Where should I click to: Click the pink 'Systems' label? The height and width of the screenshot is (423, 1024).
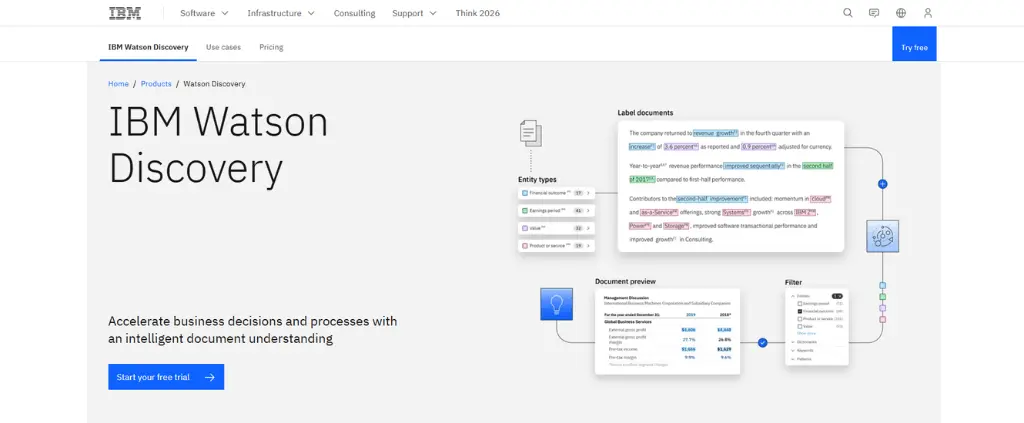[737, 212]
